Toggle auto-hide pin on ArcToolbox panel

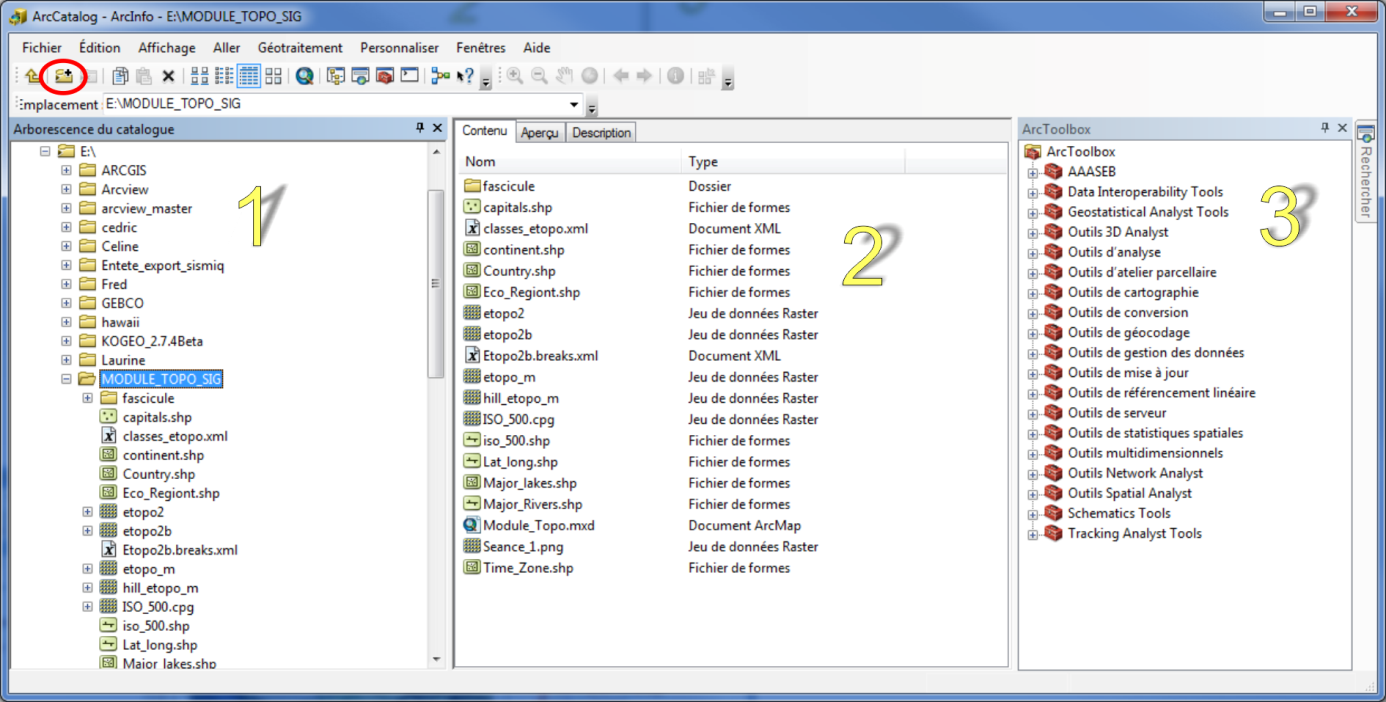point(1325,128)
